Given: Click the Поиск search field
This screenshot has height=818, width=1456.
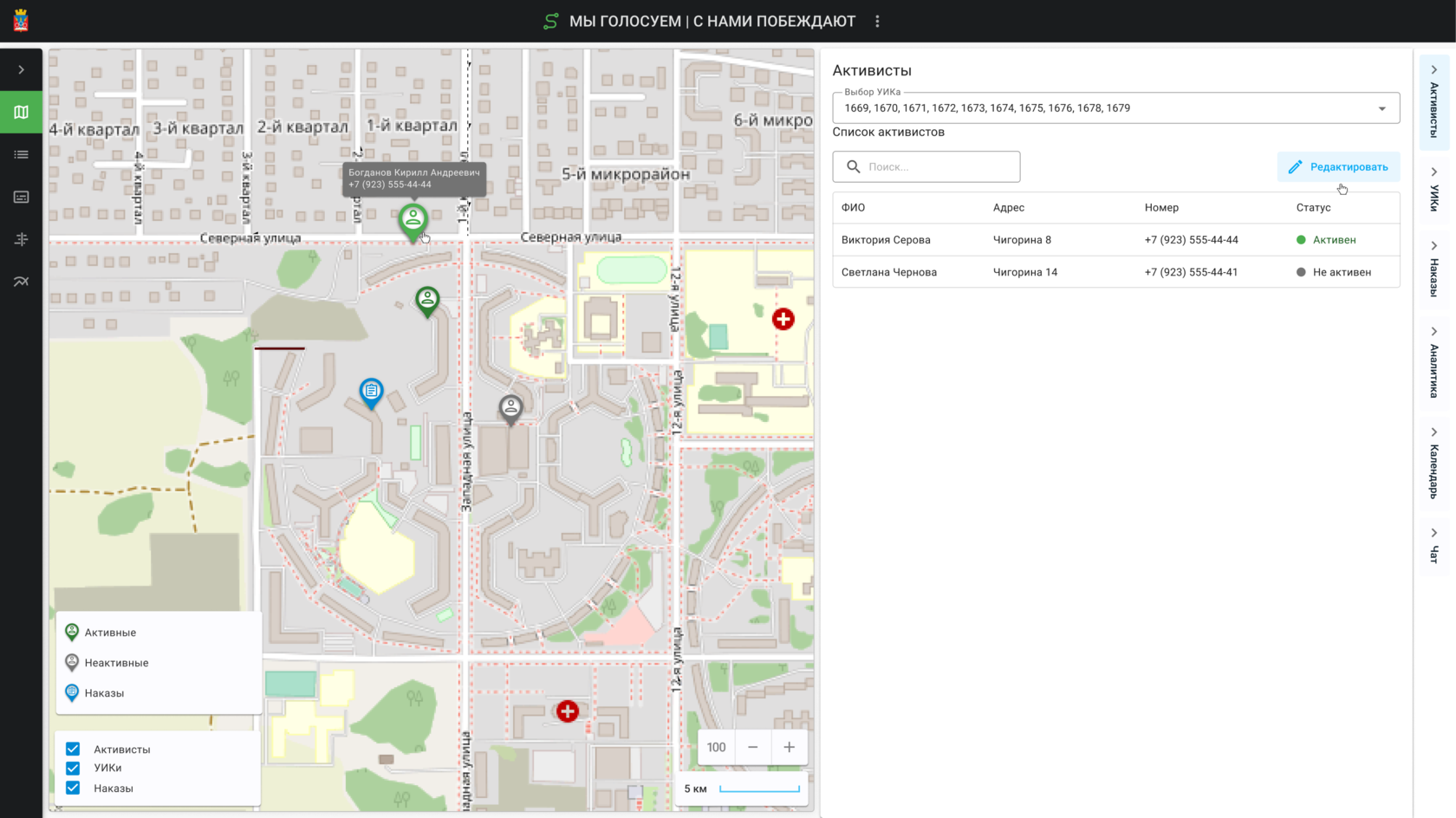Looking at the screenshot, I should [x=926, y=166].
